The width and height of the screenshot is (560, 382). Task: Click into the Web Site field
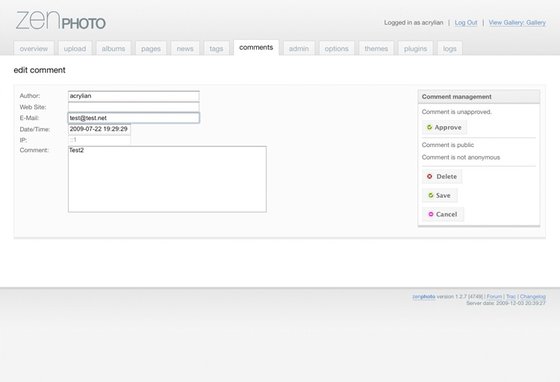[x=134, y=107]
